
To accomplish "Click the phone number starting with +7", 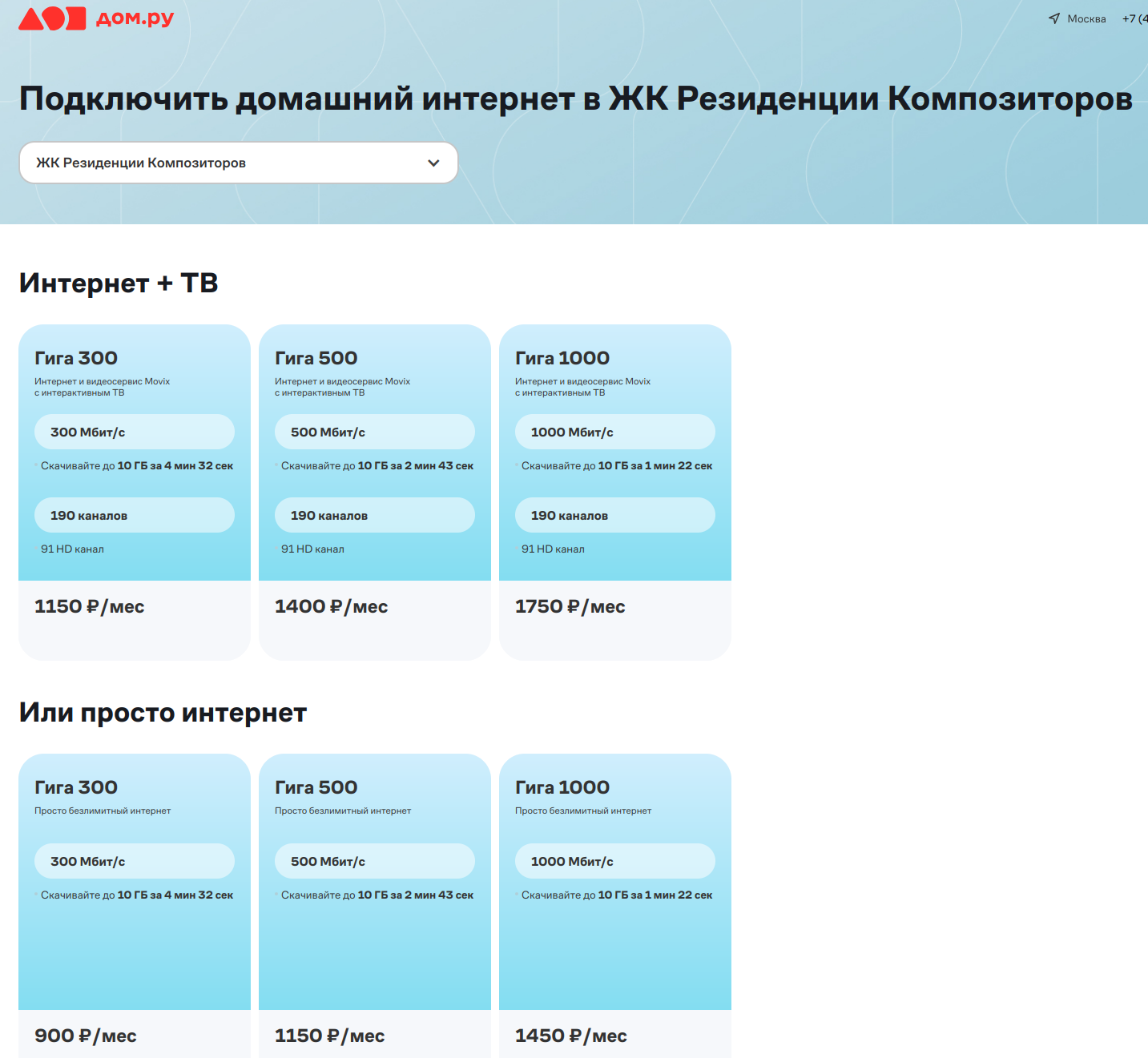I will coord(1134,18).
